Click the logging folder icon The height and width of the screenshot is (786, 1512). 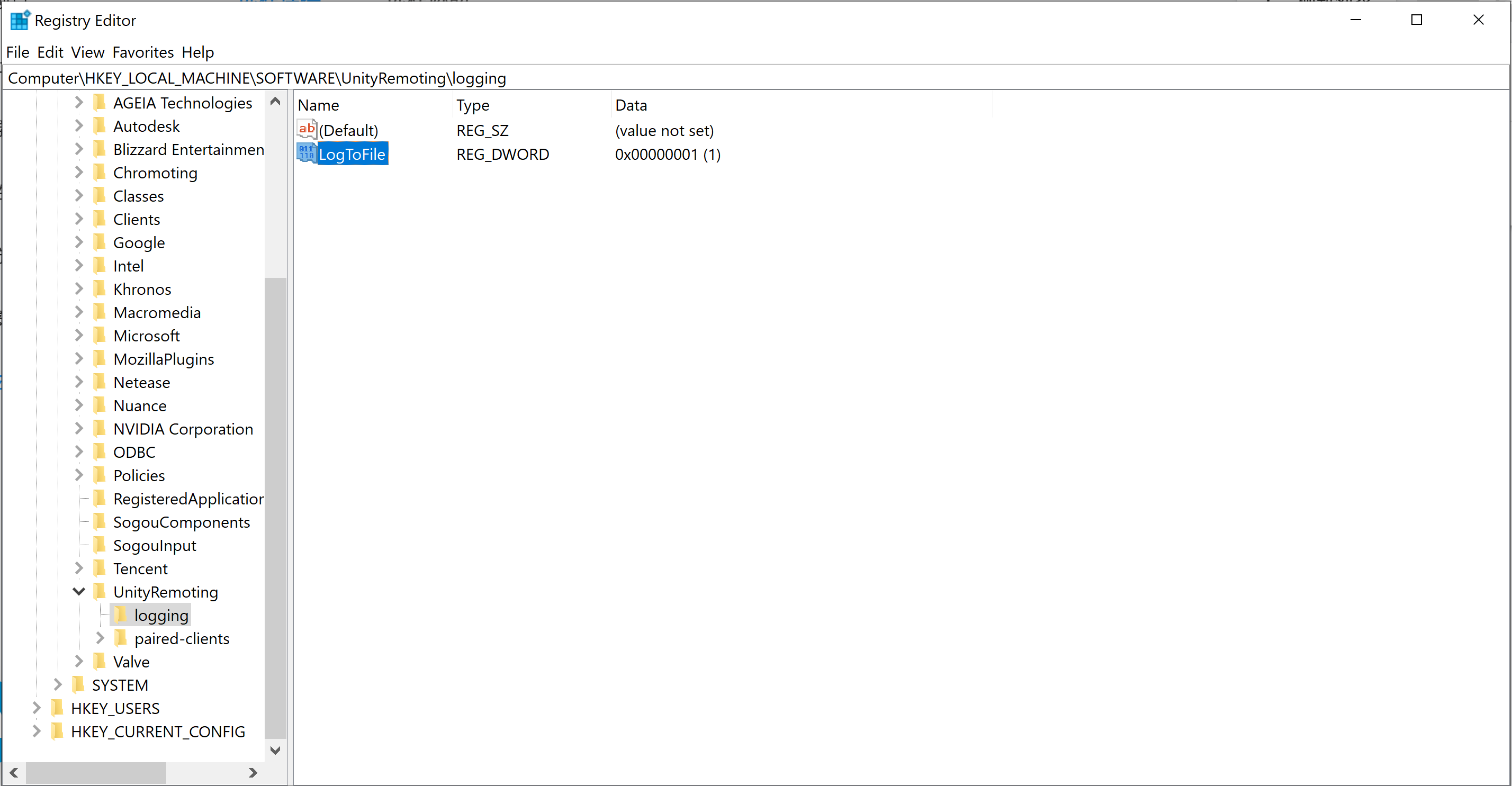pos(121,615)
